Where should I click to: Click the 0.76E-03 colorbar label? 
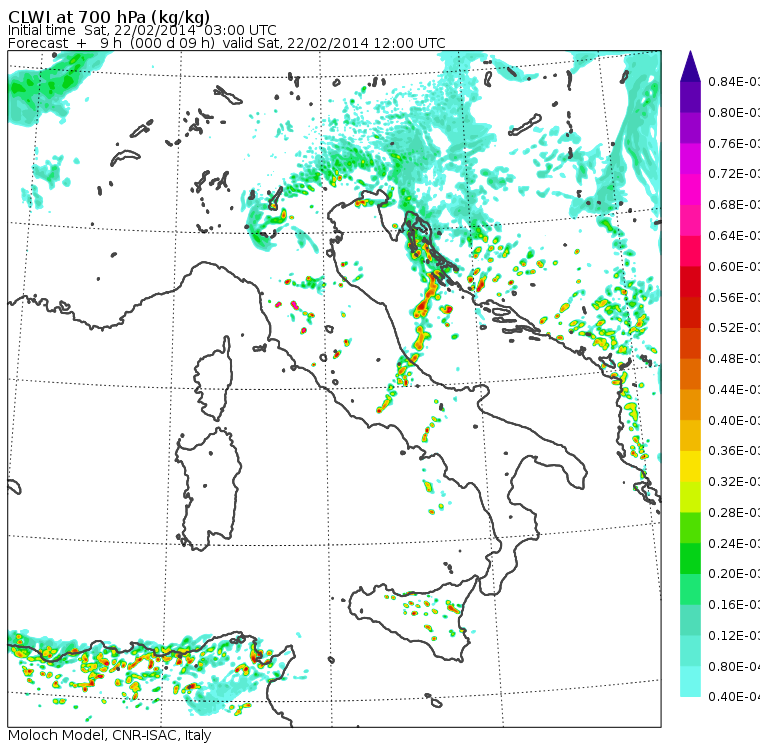click(734, 143)
